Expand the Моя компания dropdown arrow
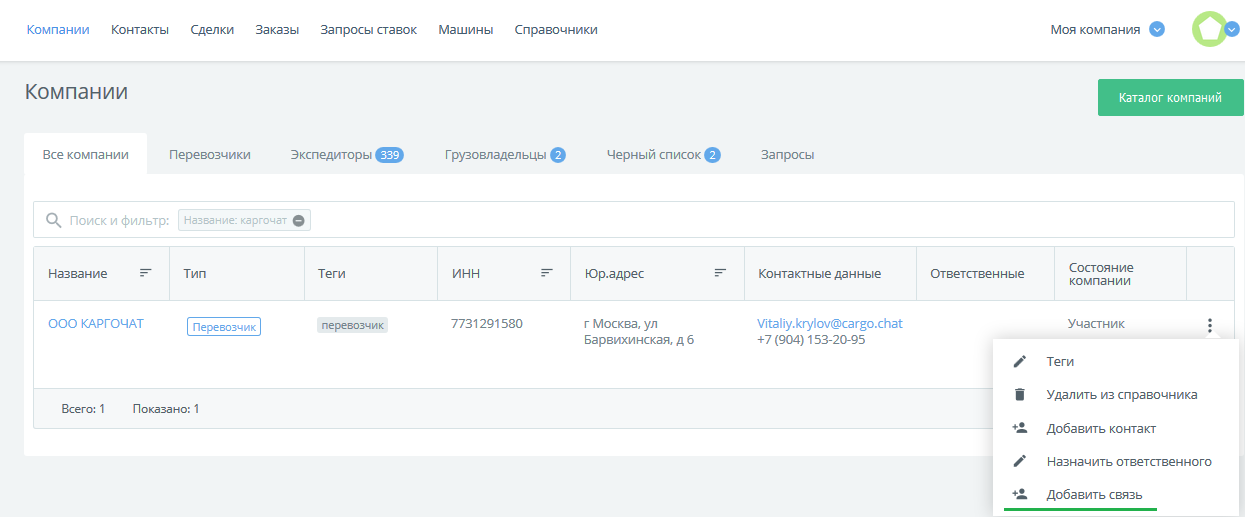This screenshot has width=1245, height=517. point(1157,29)
